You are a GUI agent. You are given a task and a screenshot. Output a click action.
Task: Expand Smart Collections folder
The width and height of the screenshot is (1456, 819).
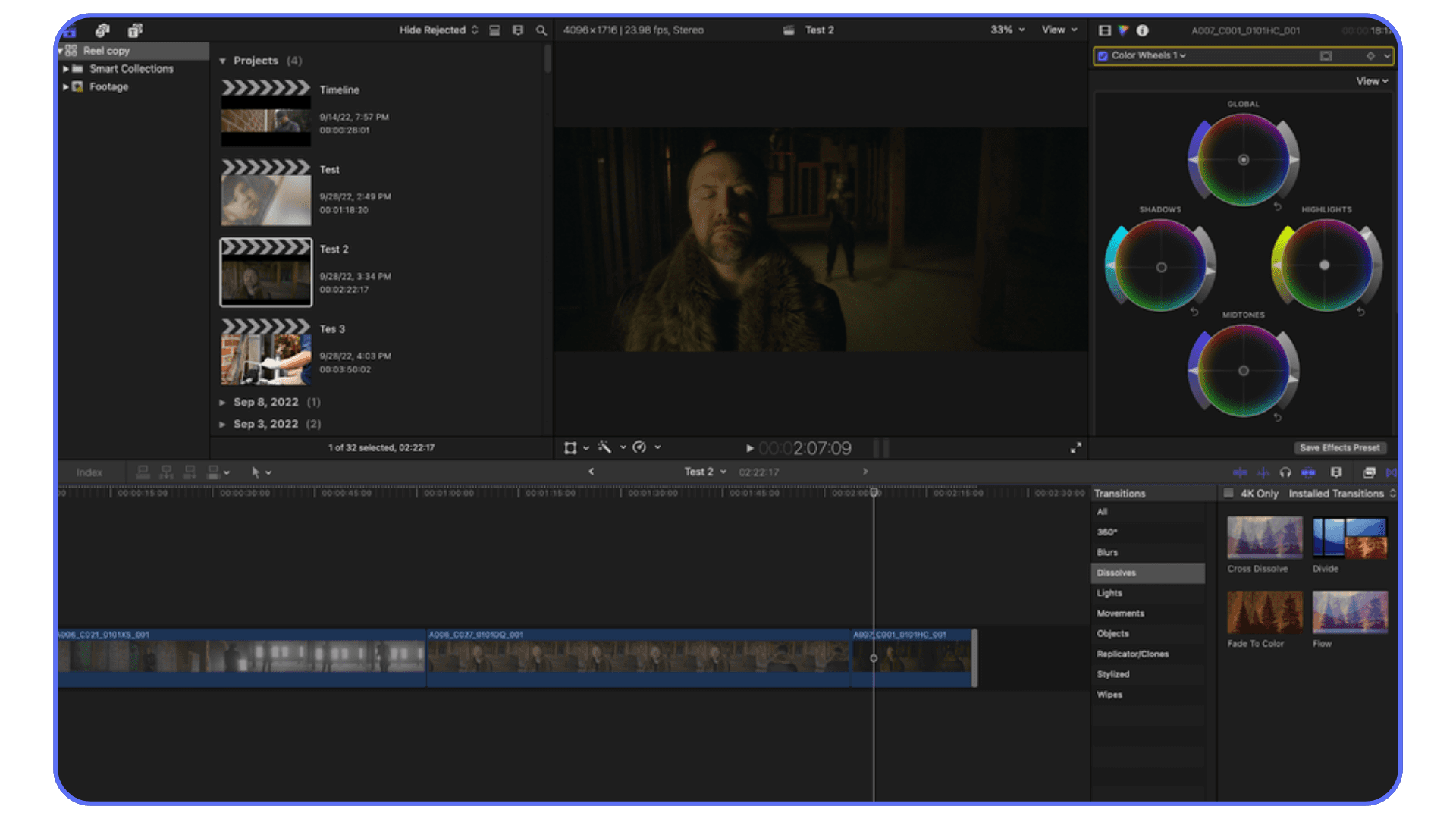click(x=66, y=69)
